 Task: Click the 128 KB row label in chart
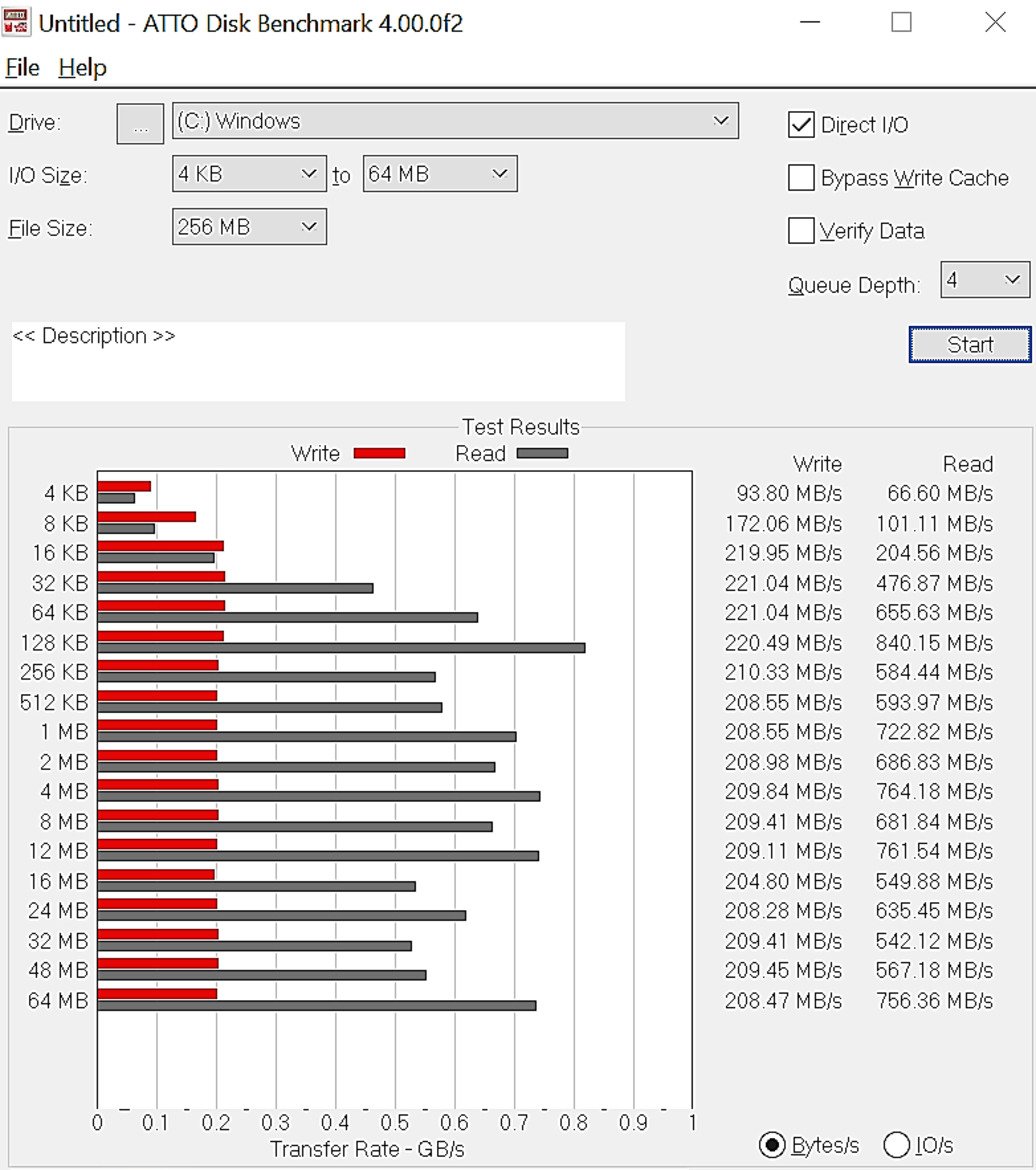[x=54, y=643]
